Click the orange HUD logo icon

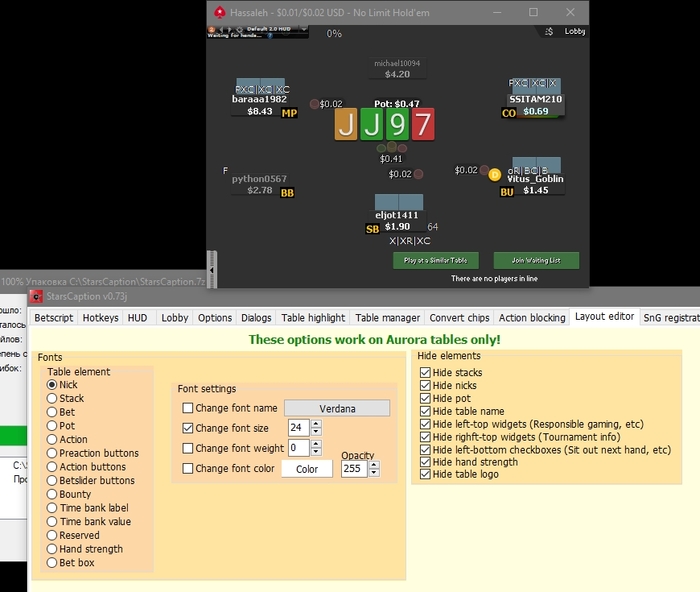tap(212, 29)
